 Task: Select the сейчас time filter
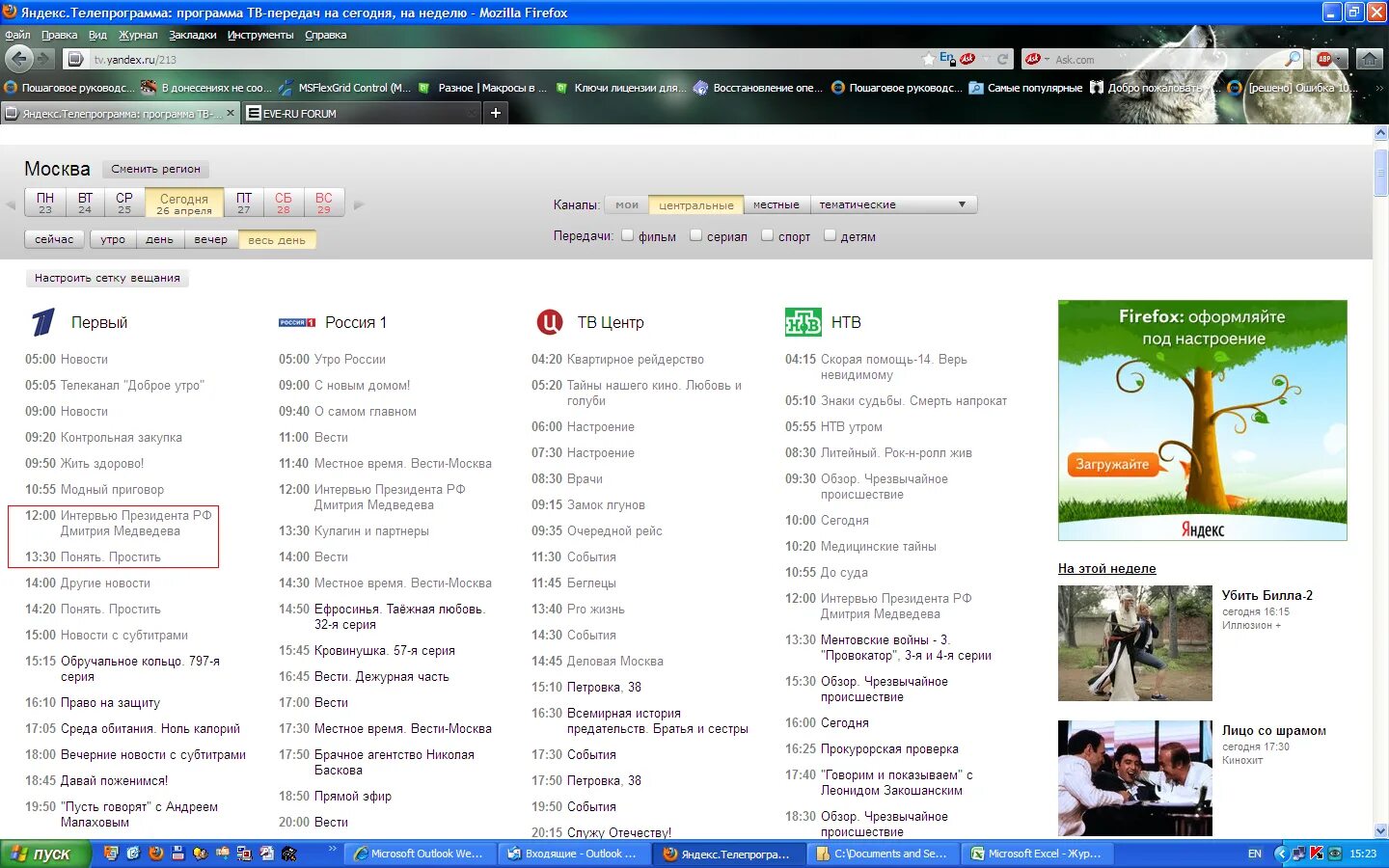(54, 239)
